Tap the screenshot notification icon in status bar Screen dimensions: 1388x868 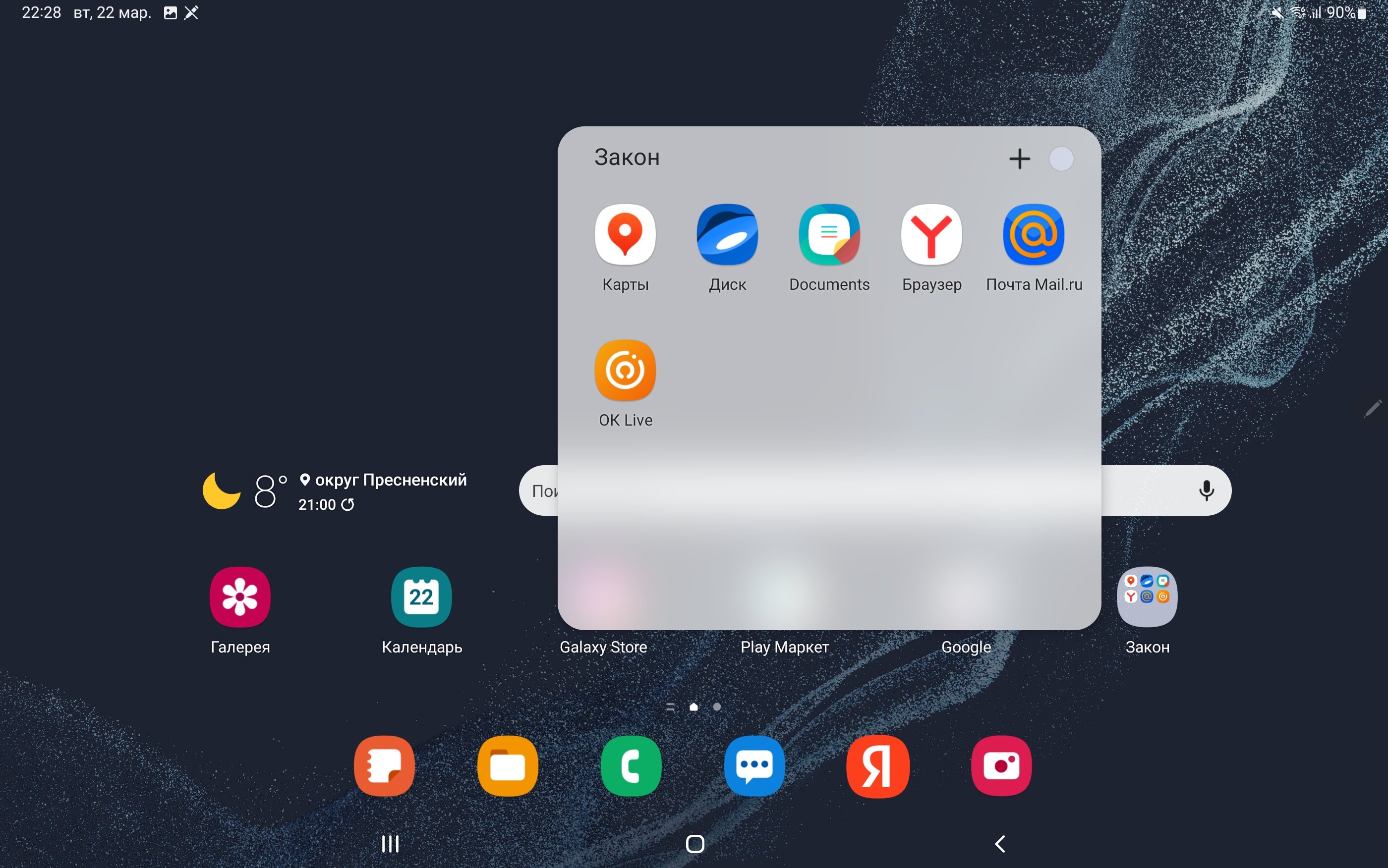pos(171,12)
